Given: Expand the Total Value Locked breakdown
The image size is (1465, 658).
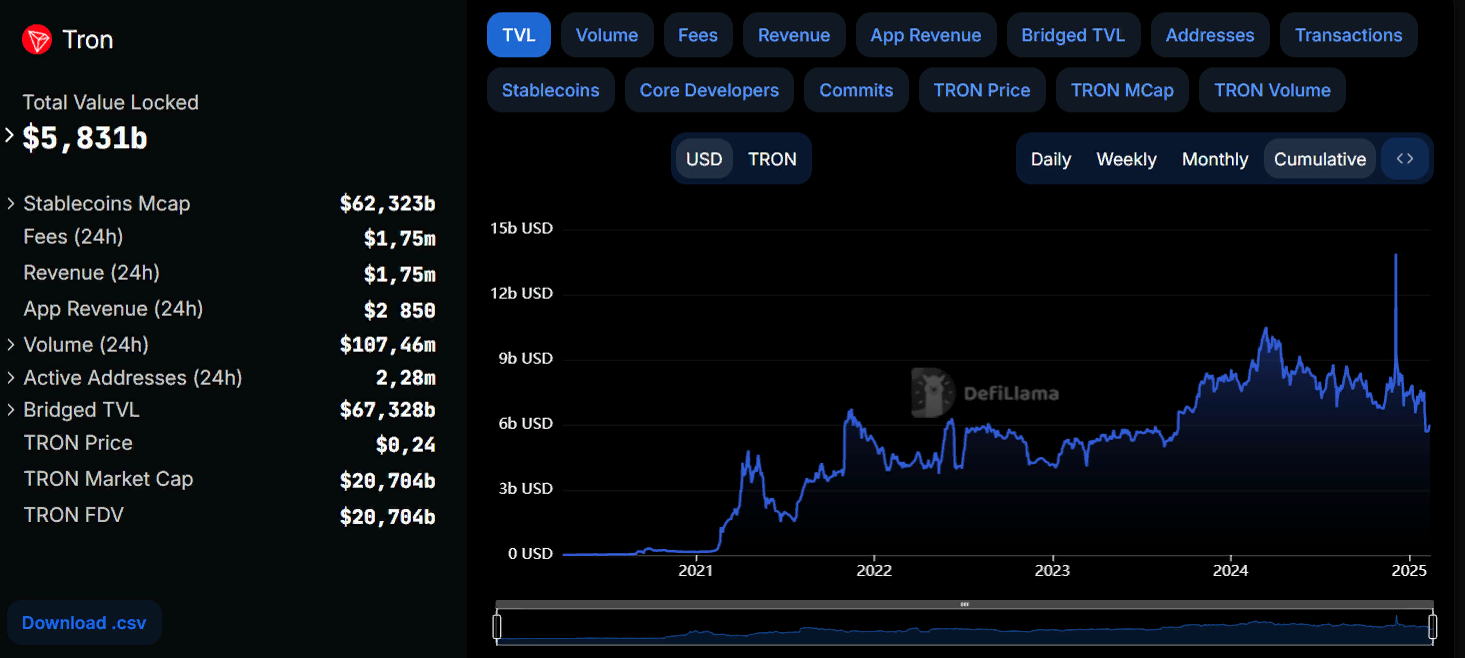Looking at the screenshot, I should pyautogui.click(x=10, y=135).
